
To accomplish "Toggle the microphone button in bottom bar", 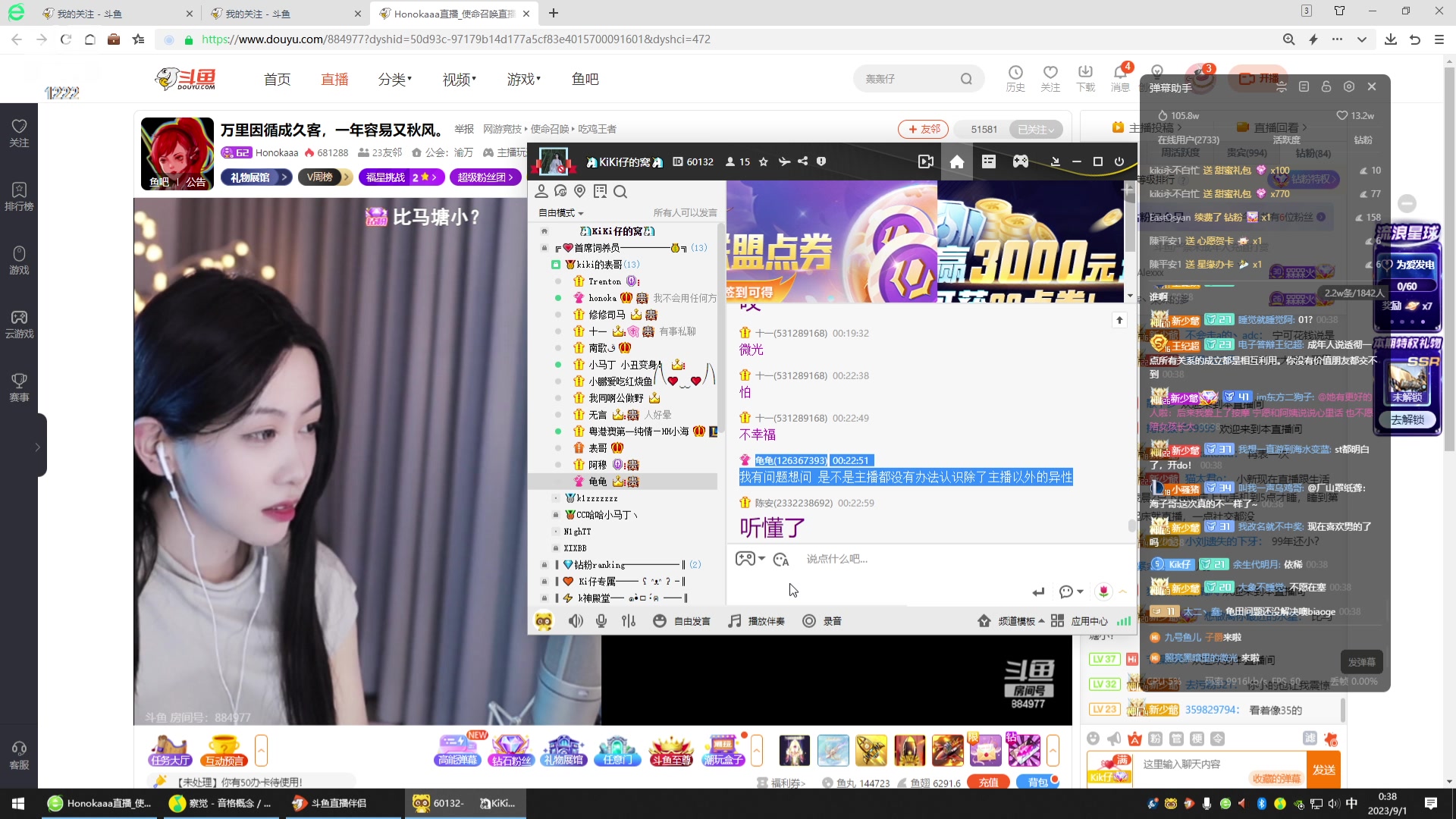I will point(601,621).
